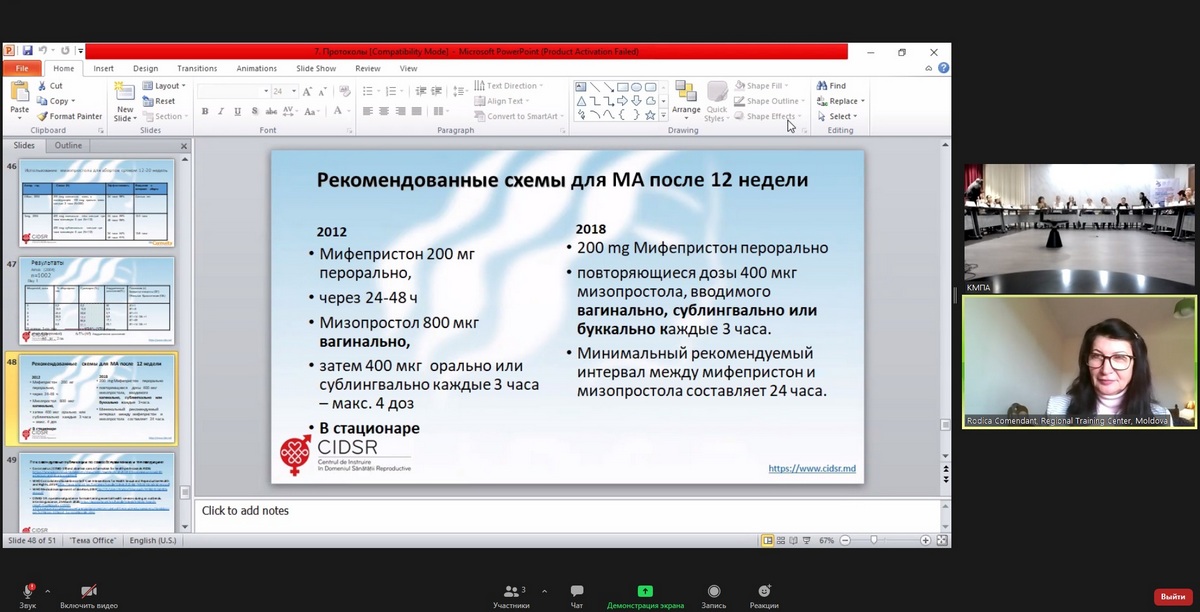Viewport: 1200px width, 612px height.
Task: Switch to the Transitions ribbon tab
Action: pyautogui.click(x=197, y=68)
